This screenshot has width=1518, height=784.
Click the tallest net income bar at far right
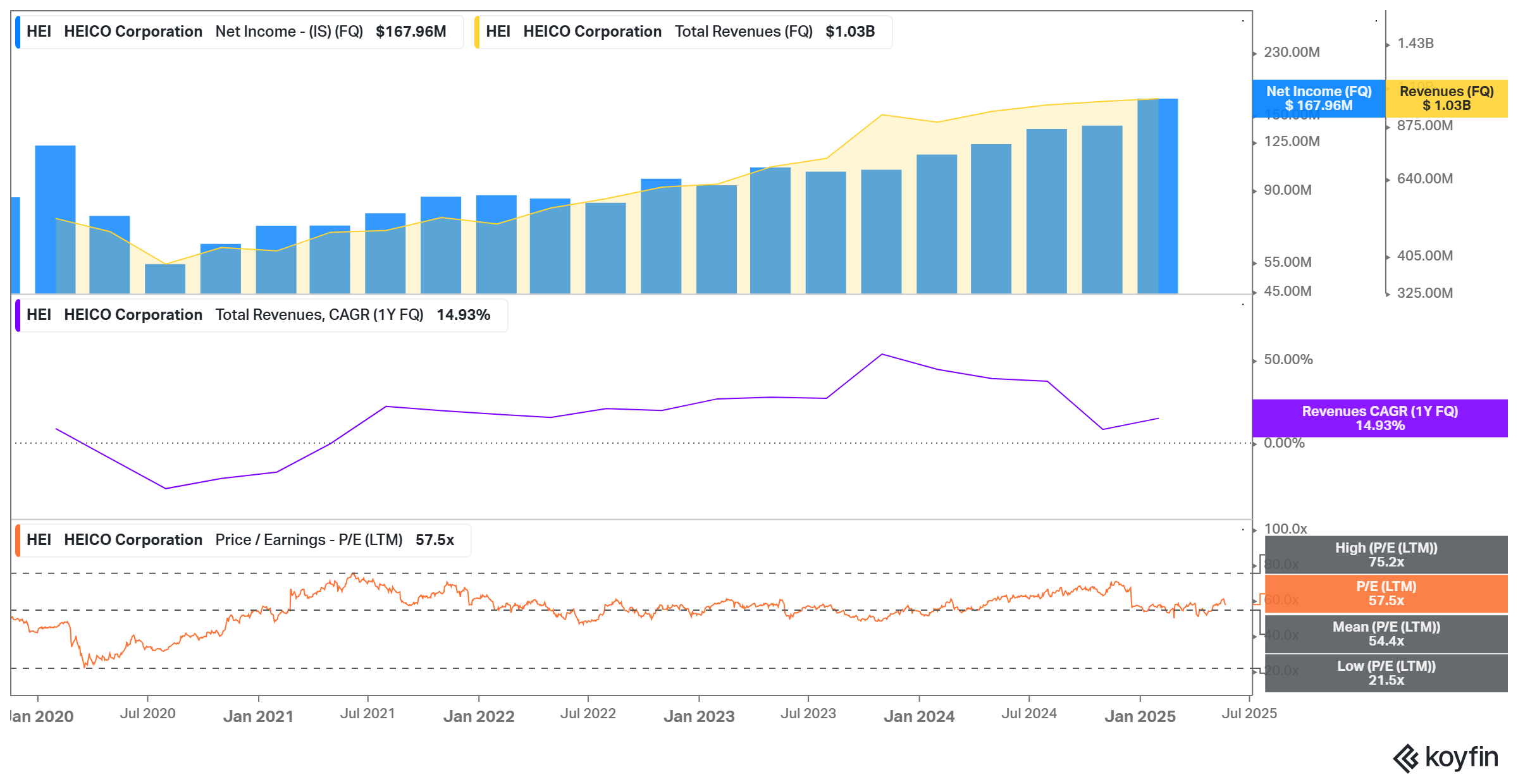[x=1157, y=196]
